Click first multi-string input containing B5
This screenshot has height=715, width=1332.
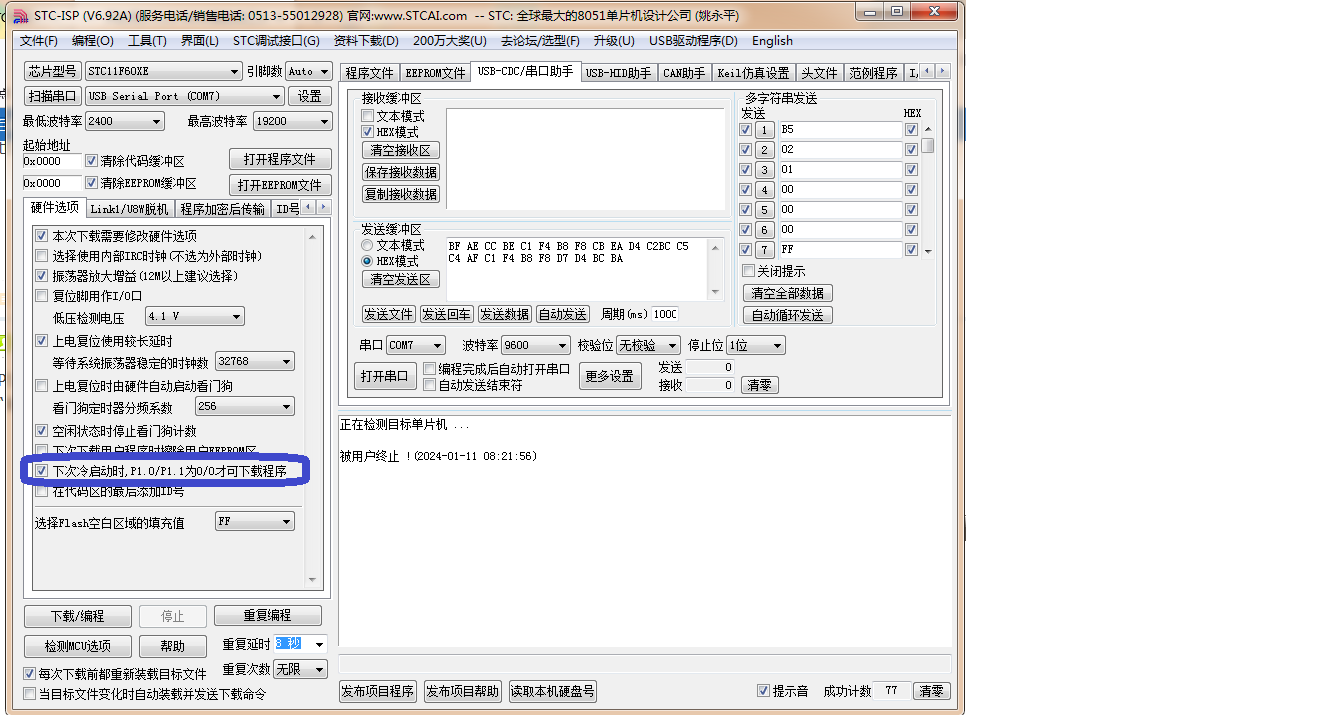point(840,130)
